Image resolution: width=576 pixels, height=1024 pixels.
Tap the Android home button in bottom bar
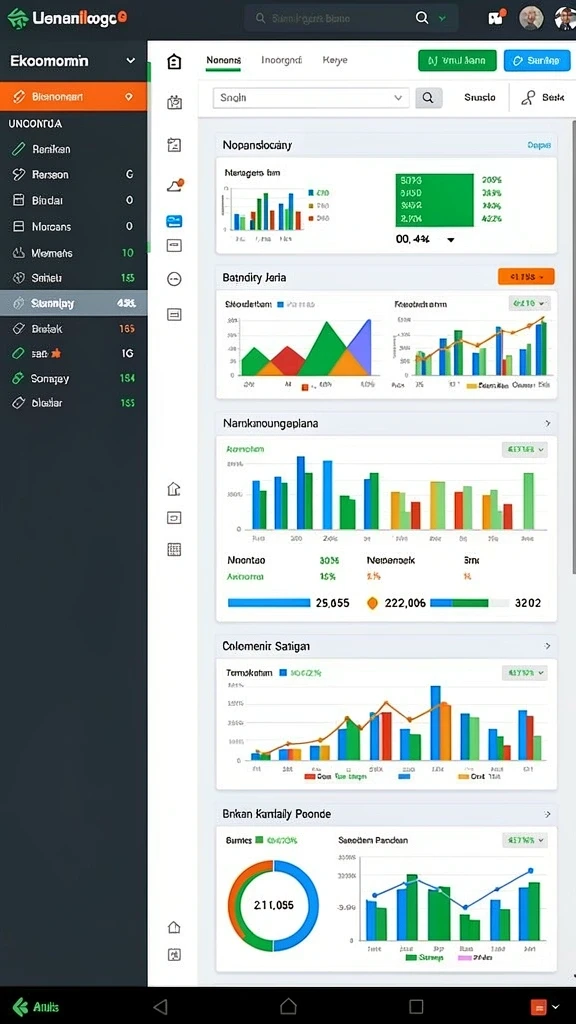point(288,1006)
